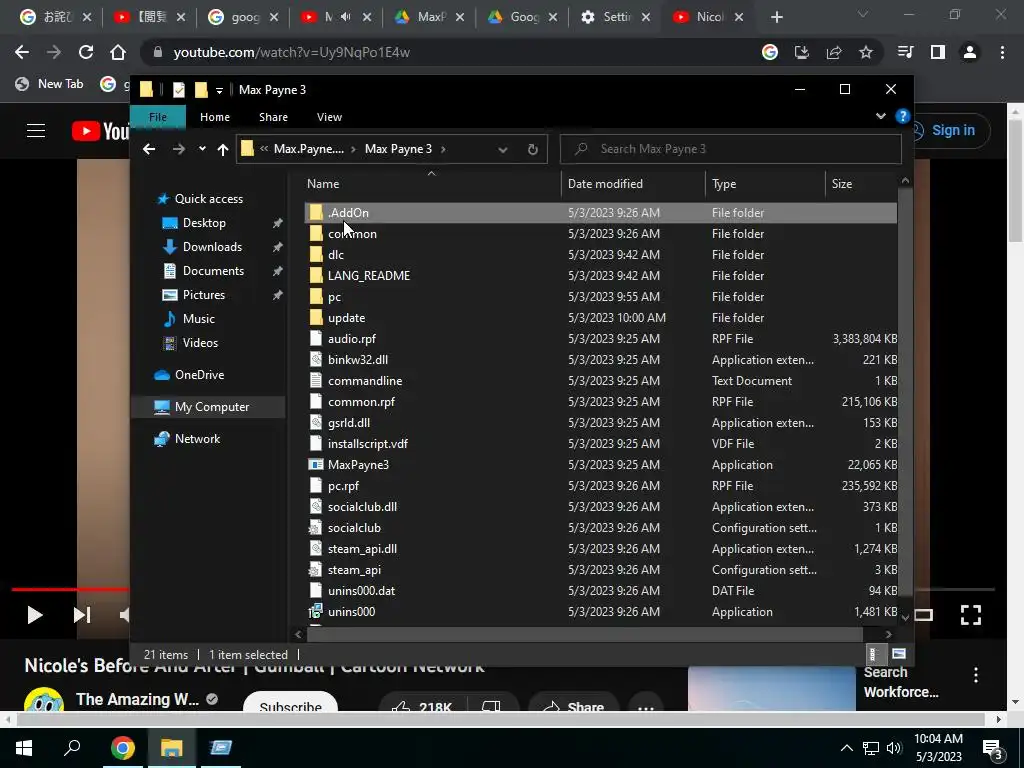1024x768 pixels.
Task: Open notification center
Action: coord(993,750)
